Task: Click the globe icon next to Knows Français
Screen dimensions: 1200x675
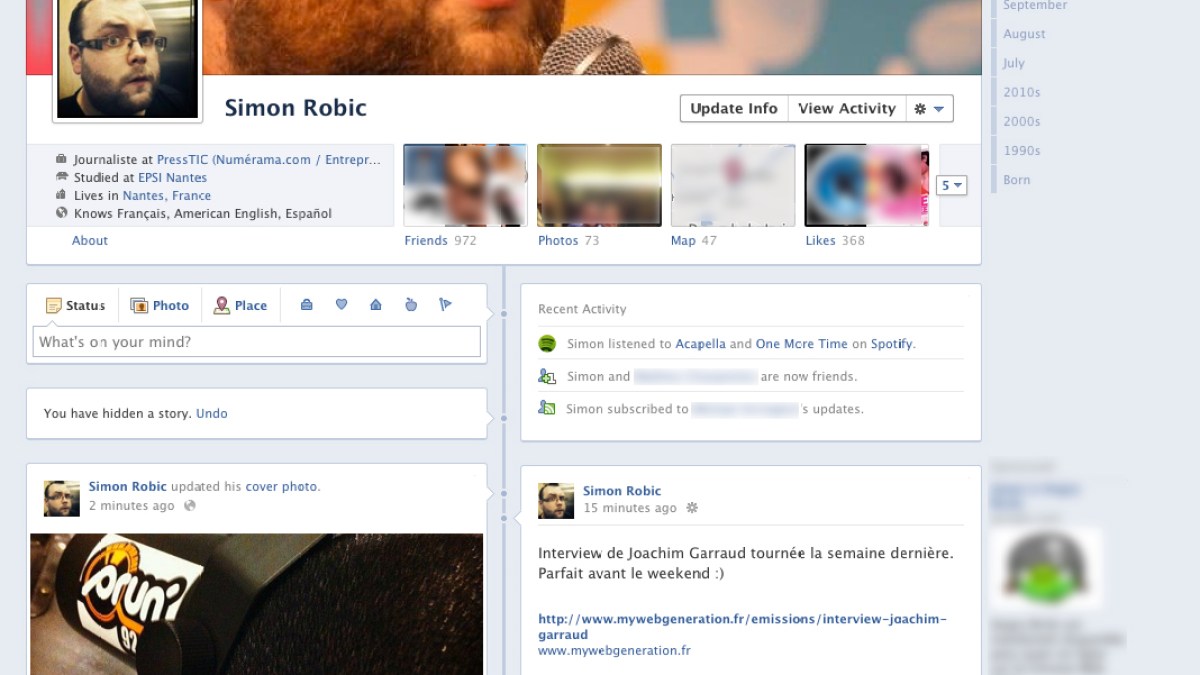Action: pyautogui.click(x=62, y=213)
